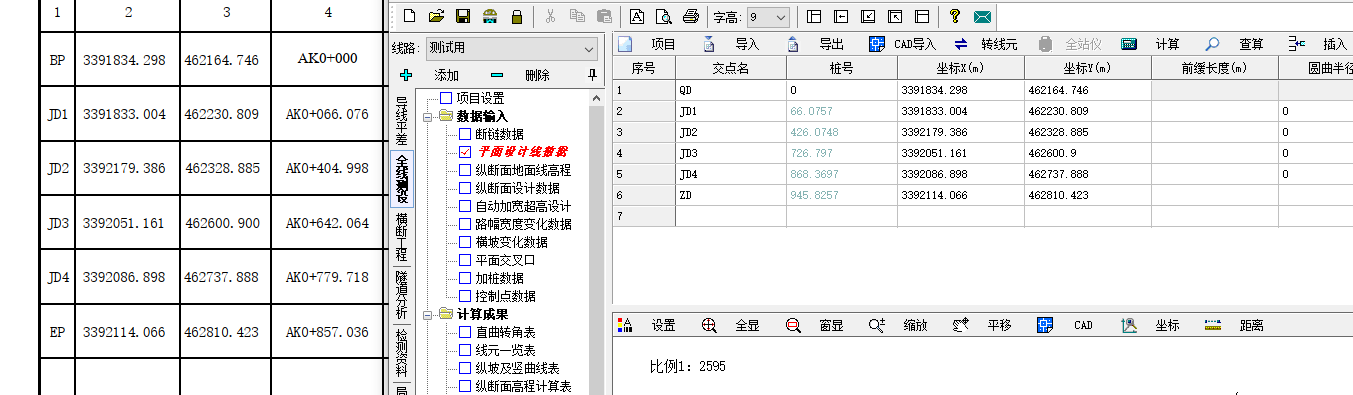Click the print preview magnifier icon
The height and width of the screenshot is (395, 1353).
tap(663, 17)
